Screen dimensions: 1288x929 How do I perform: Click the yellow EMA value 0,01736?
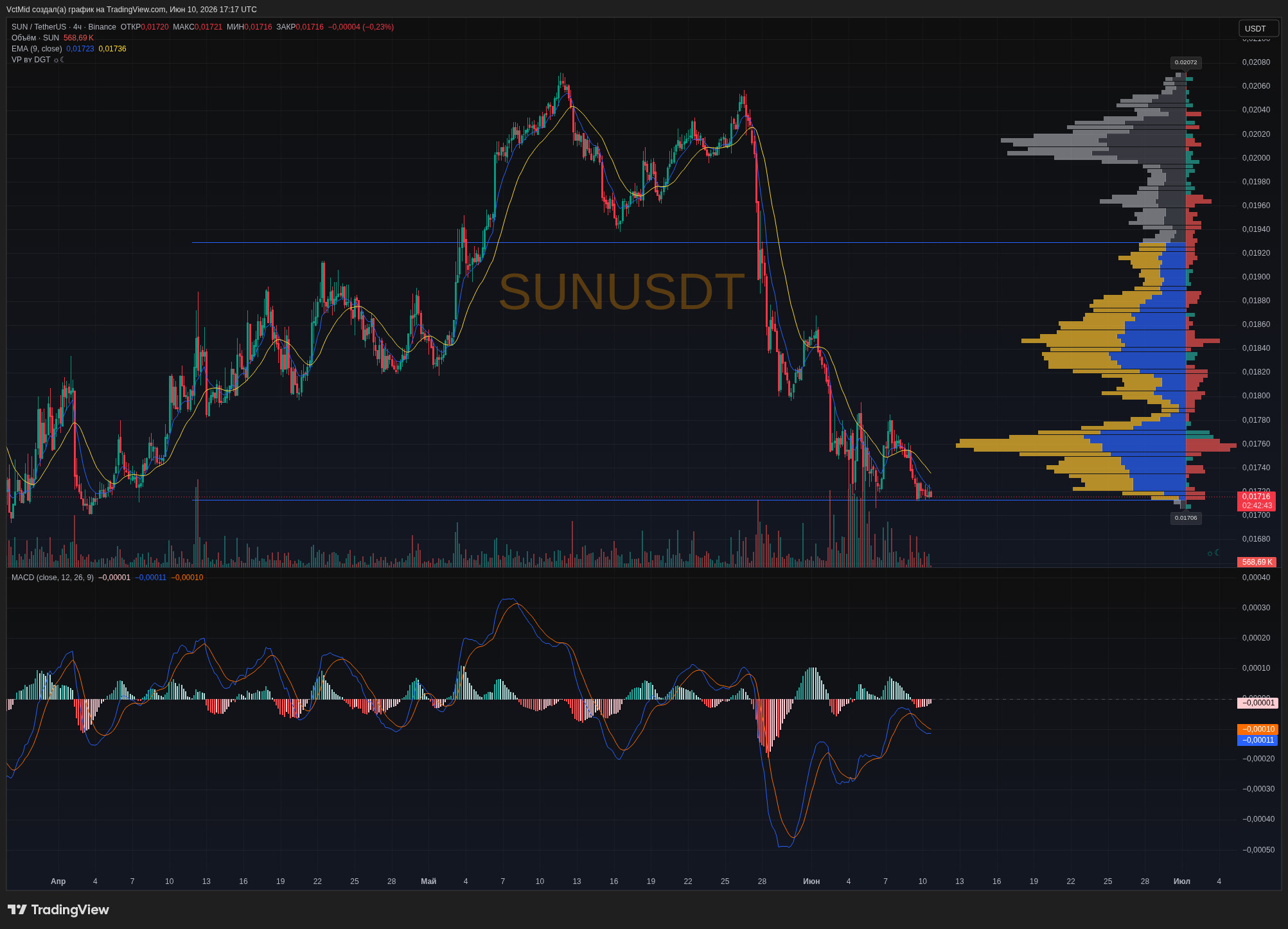tap(112, 49)
